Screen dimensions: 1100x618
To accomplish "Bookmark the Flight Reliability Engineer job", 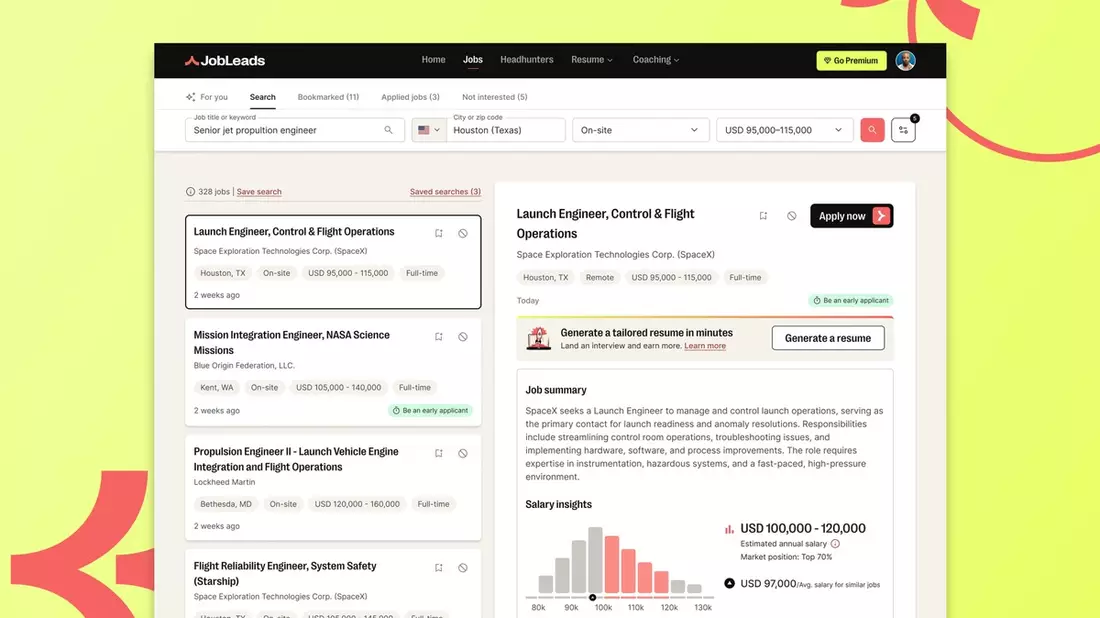I will [x=438, y=567].
